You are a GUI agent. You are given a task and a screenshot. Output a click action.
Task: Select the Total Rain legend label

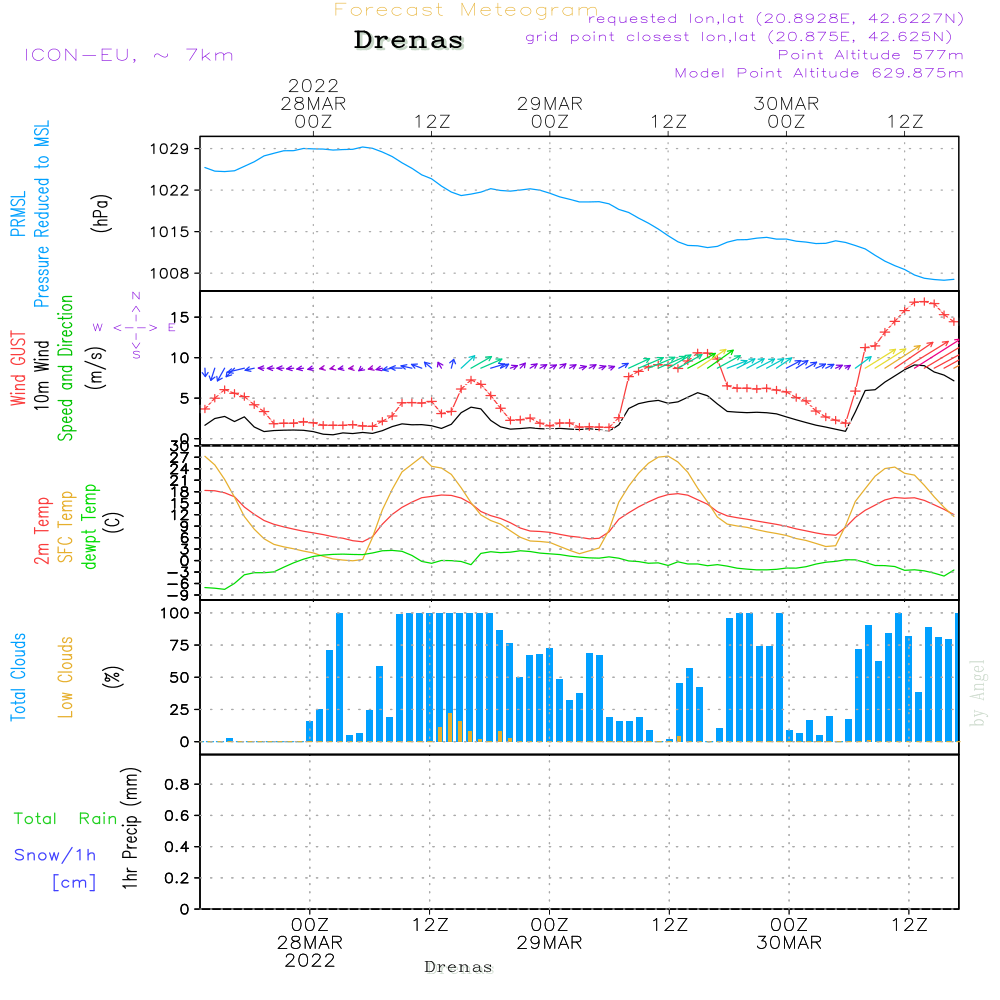click(x=65, y=819)
